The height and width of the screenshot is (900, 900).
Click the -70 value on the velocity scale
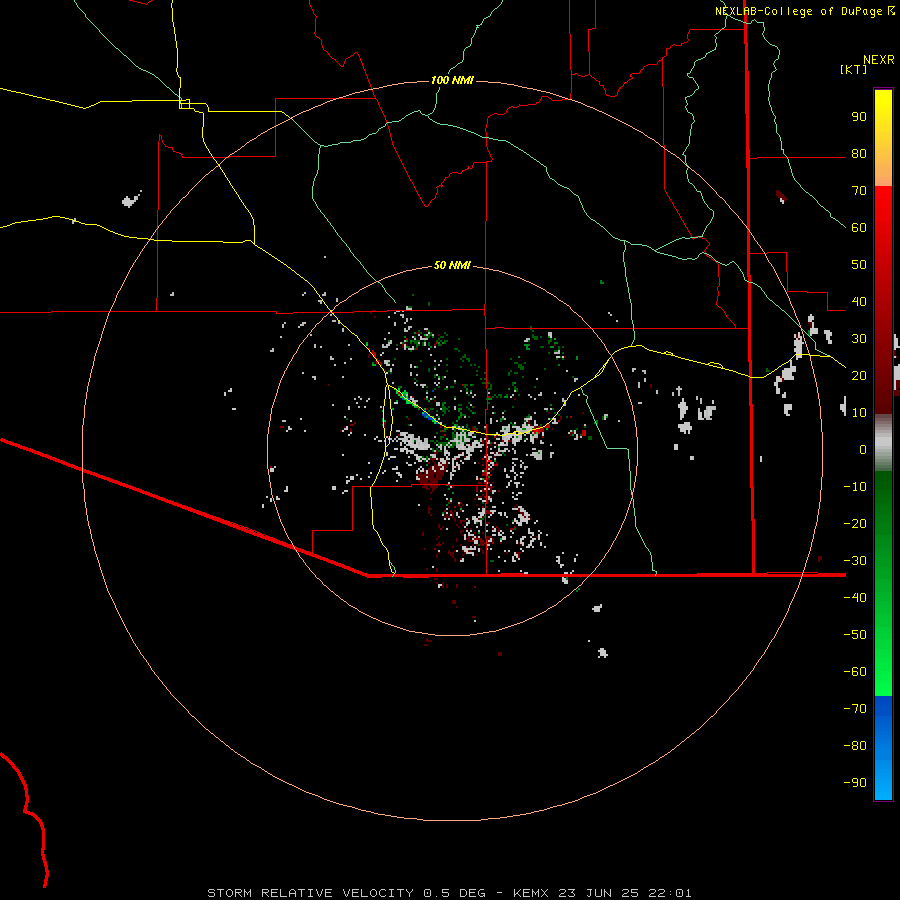(855, 708)
